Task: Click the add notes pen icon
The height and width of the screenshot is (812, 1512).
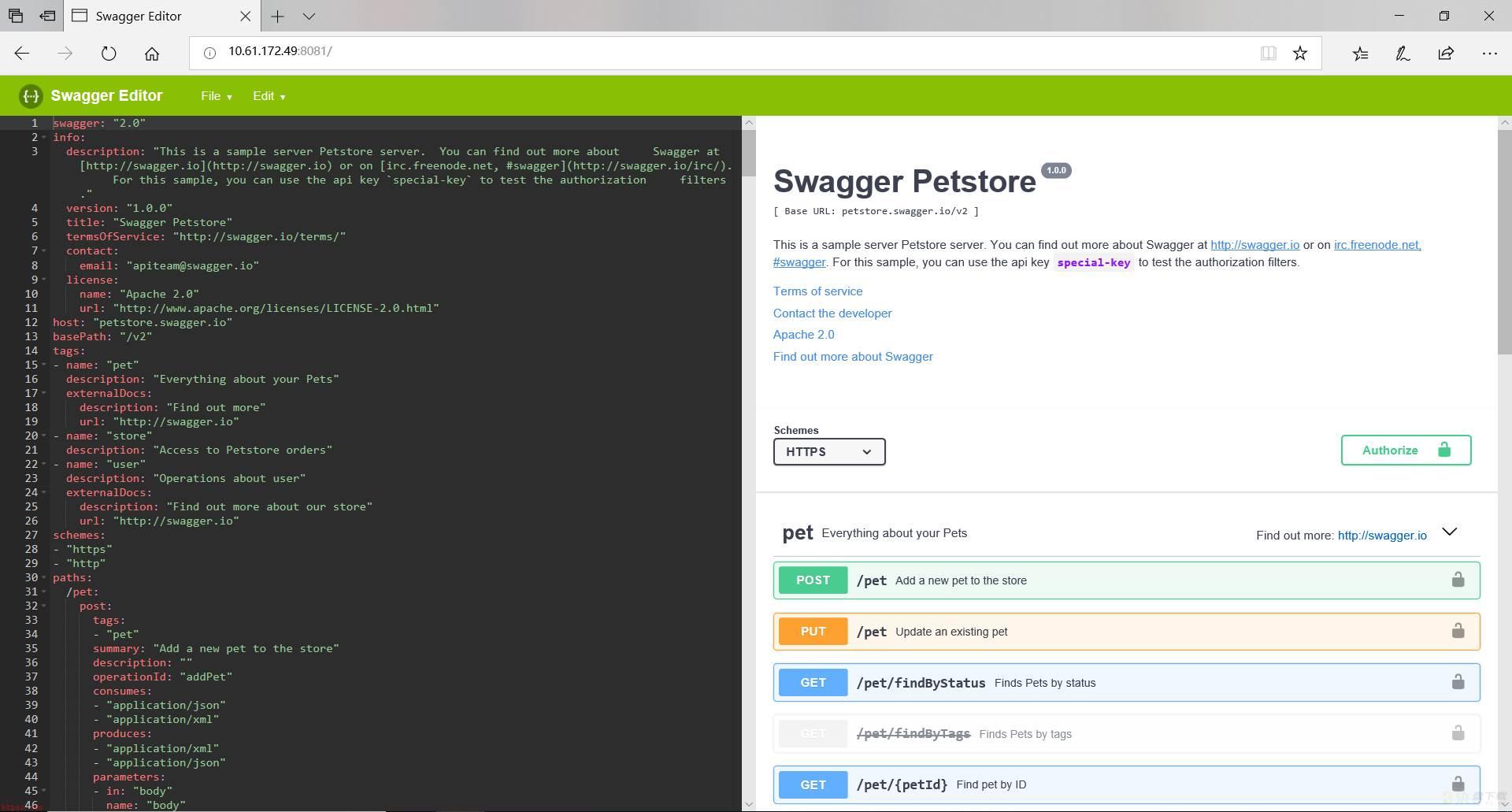Action: point(1403,53)
